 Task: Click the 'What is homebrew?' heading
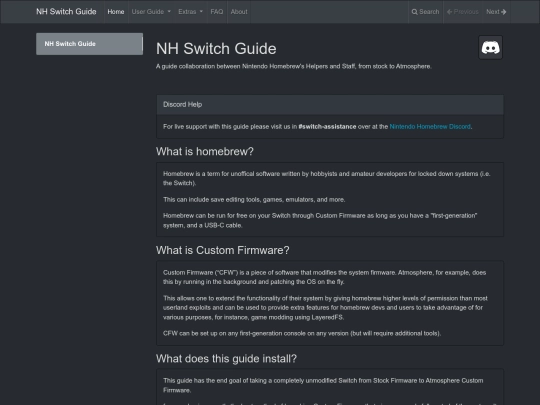(205, 152)
